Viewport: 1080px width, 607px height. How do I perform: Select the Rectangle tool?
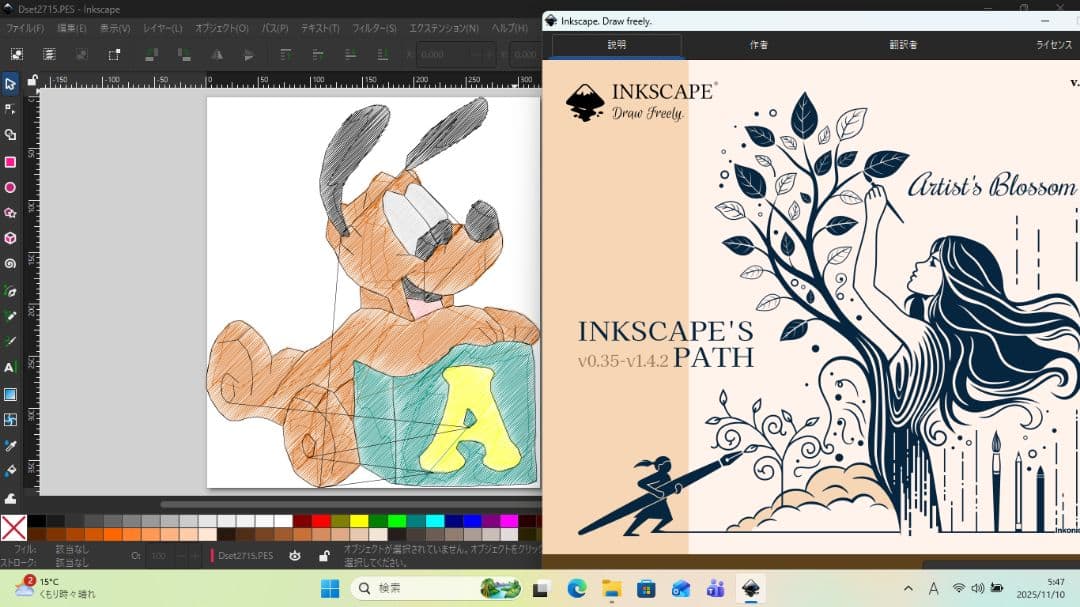coord(10,162)
